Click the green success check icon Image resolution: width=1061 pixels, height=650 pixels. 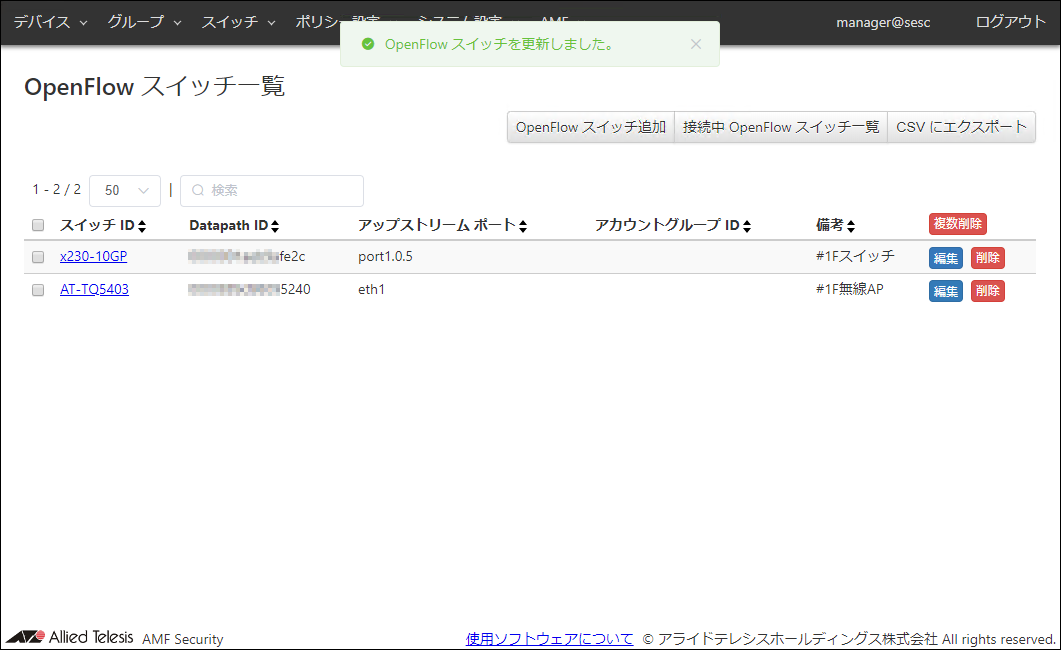point(368,44)
